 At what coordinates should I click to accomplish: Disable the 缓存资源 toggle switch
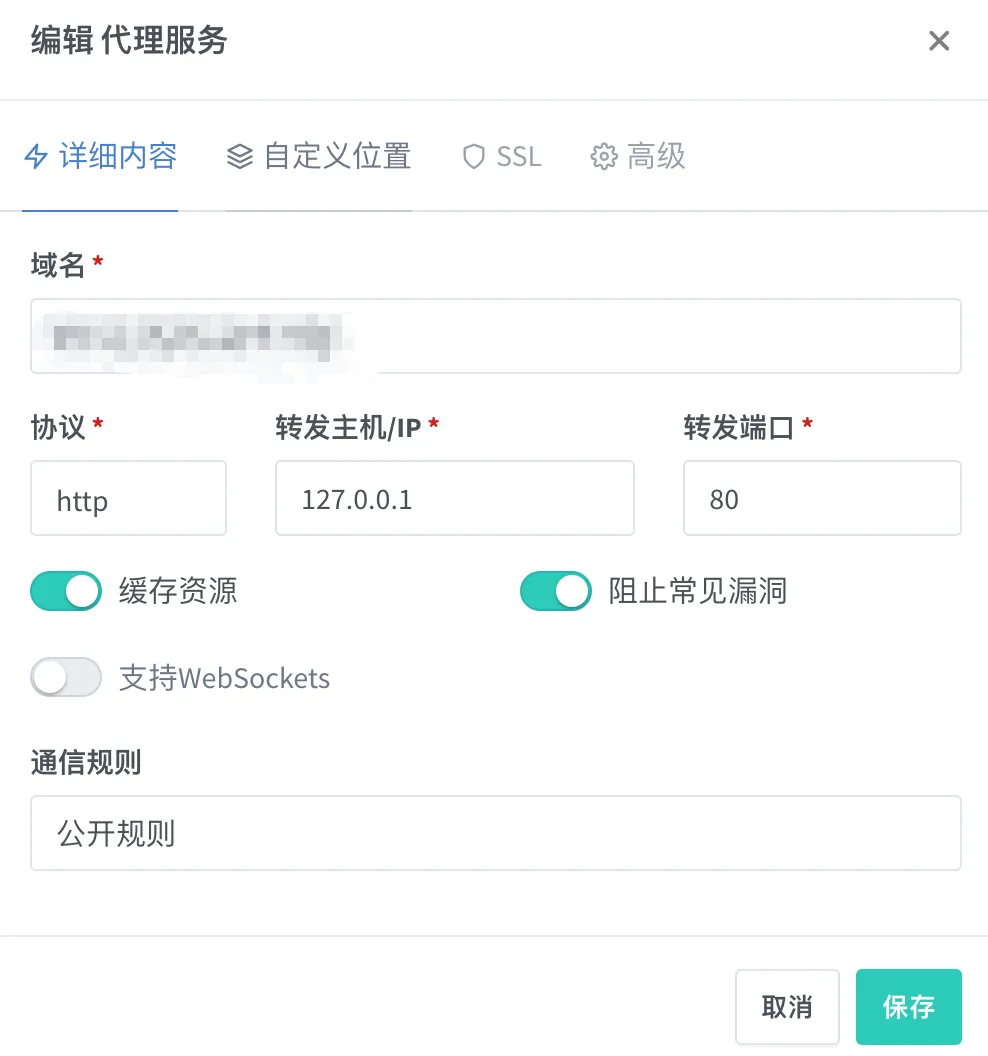[x=66, y=591]
